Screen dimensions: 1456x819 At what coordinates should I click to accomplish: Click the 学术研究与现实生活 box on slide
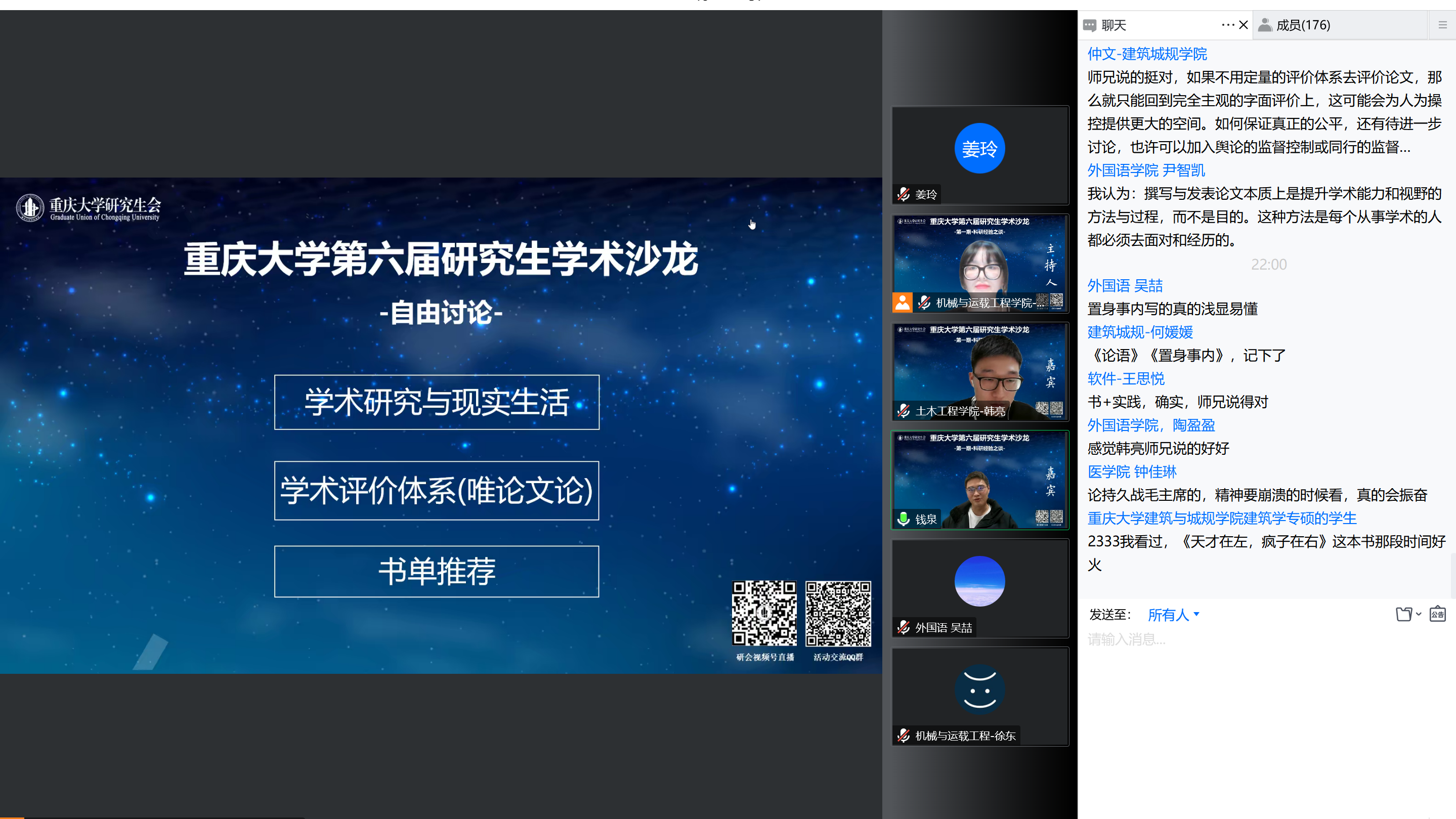click(437, 402)
